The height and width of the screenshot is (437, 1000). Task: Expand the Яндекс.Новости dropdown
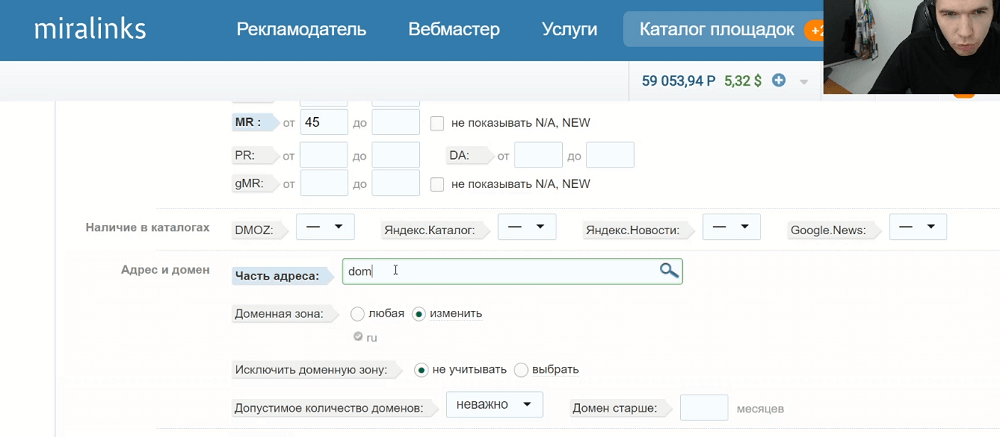(732, 227)
